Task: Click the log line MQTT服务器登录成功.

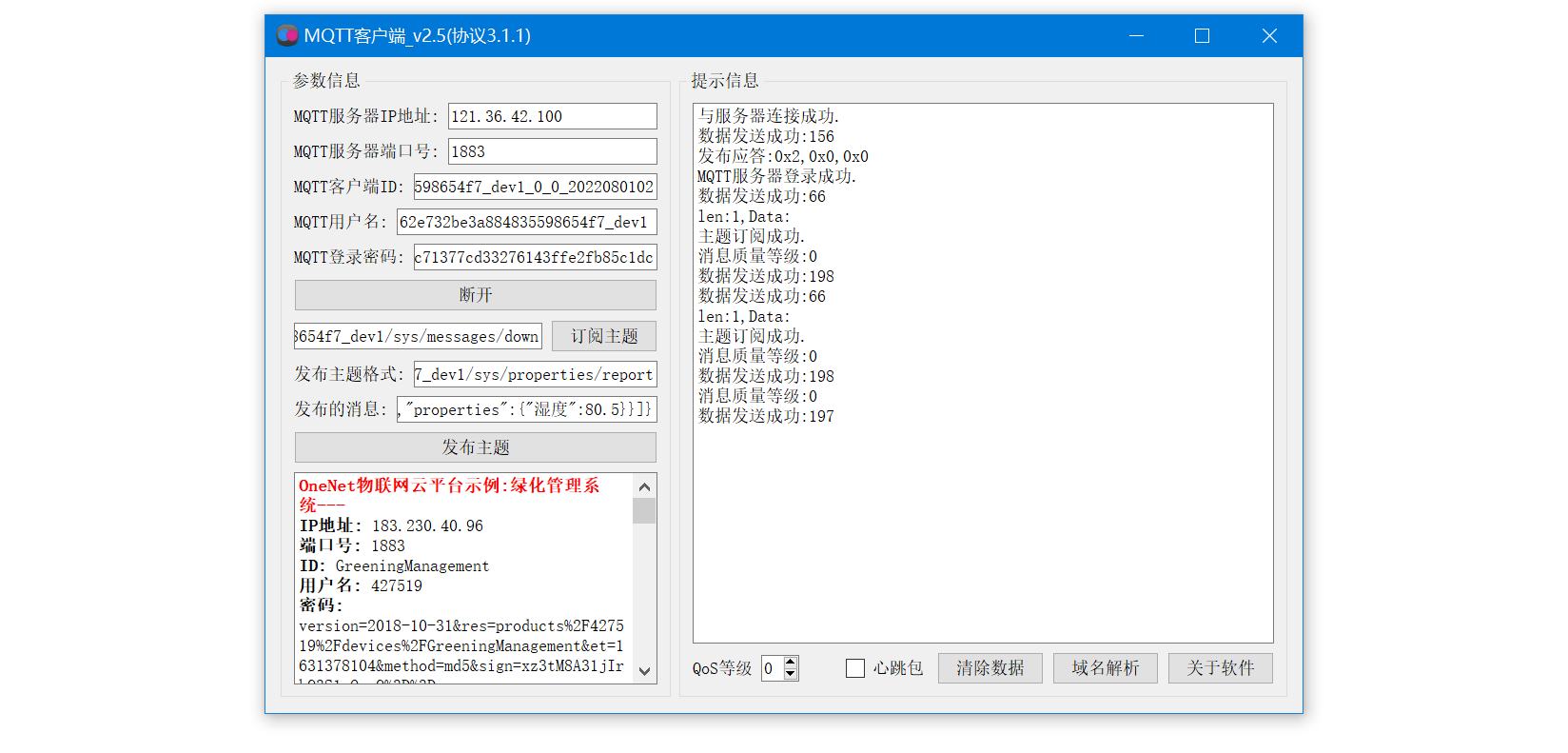Action: tap(777, 176)
